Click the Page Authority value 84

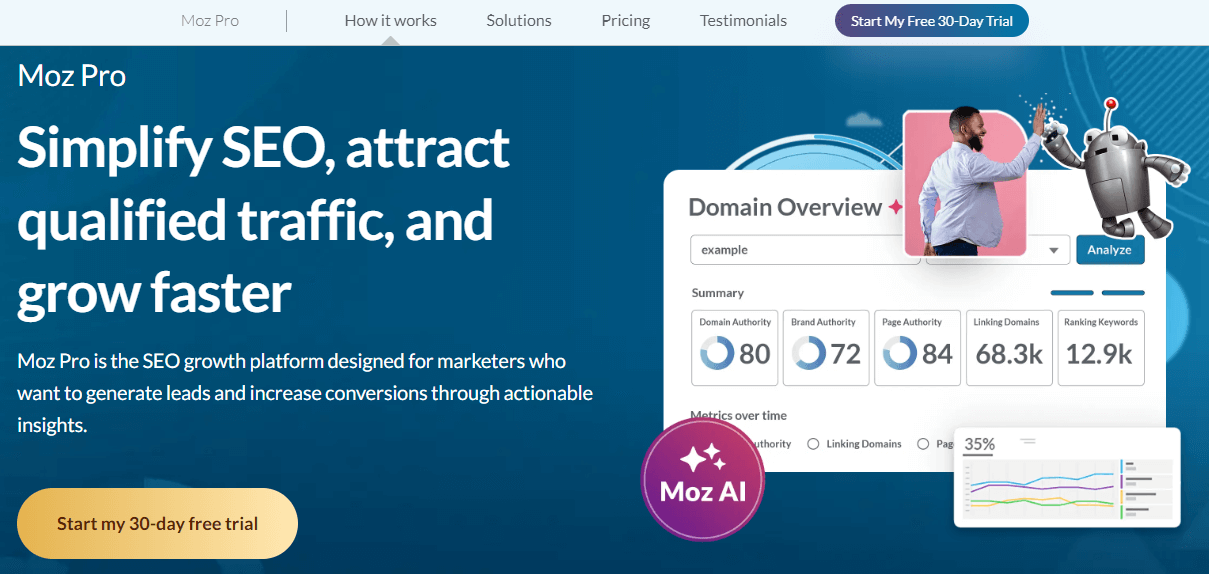[937, 353]
